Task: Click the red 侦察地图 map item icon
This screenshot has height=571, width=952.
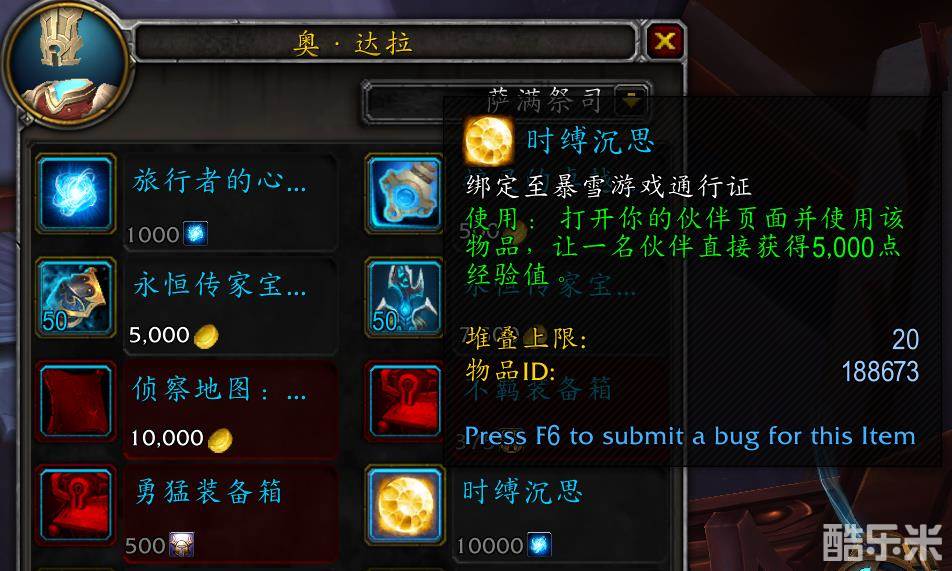Action: pos(76,401)
